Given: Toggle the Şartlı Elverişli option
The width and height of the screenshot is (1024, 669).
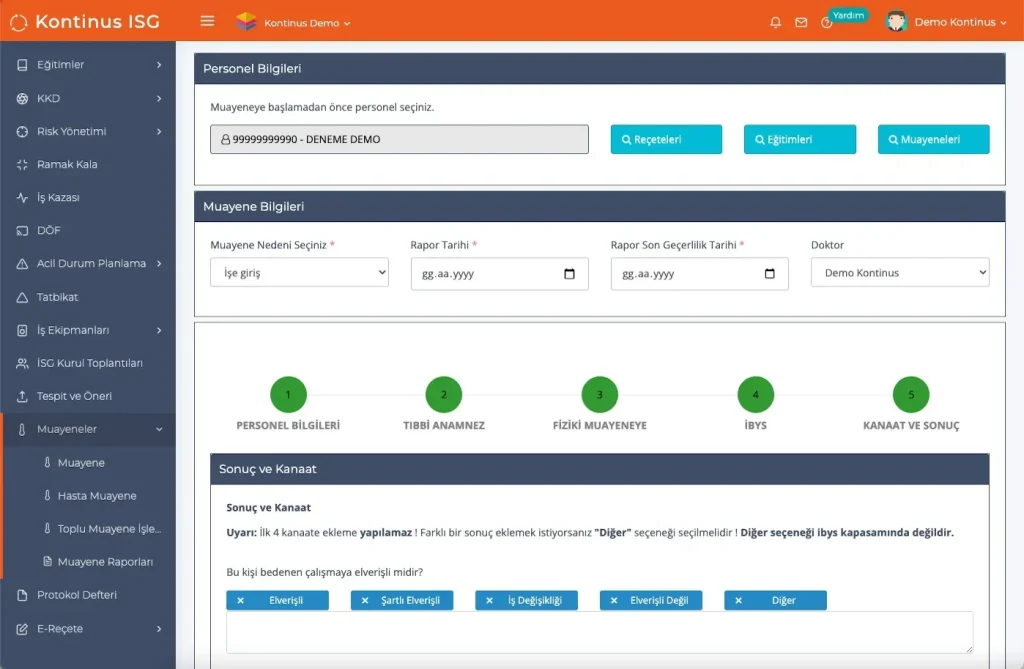Looking at the screenshot, I should [x=402, y=600].
